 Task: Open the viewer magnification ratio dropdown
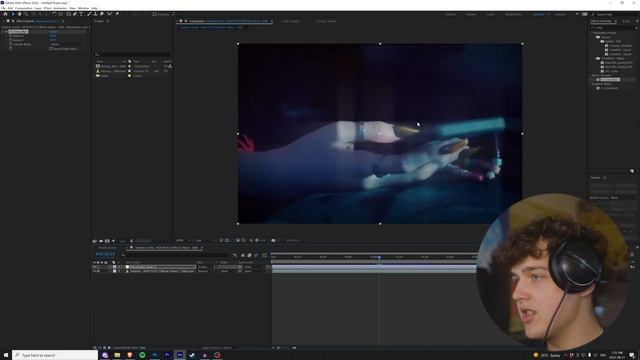pyautogui.click(x=182, y=240)
